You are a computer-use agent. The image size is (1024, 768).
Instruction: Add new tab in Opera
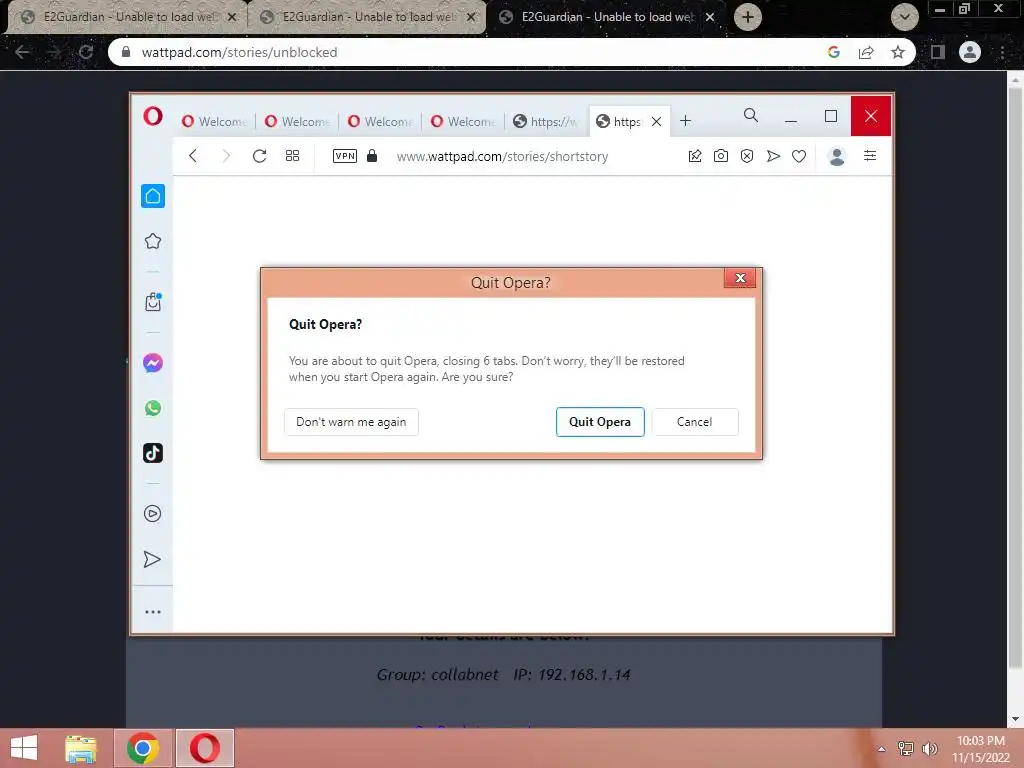[x=685, y=121]
